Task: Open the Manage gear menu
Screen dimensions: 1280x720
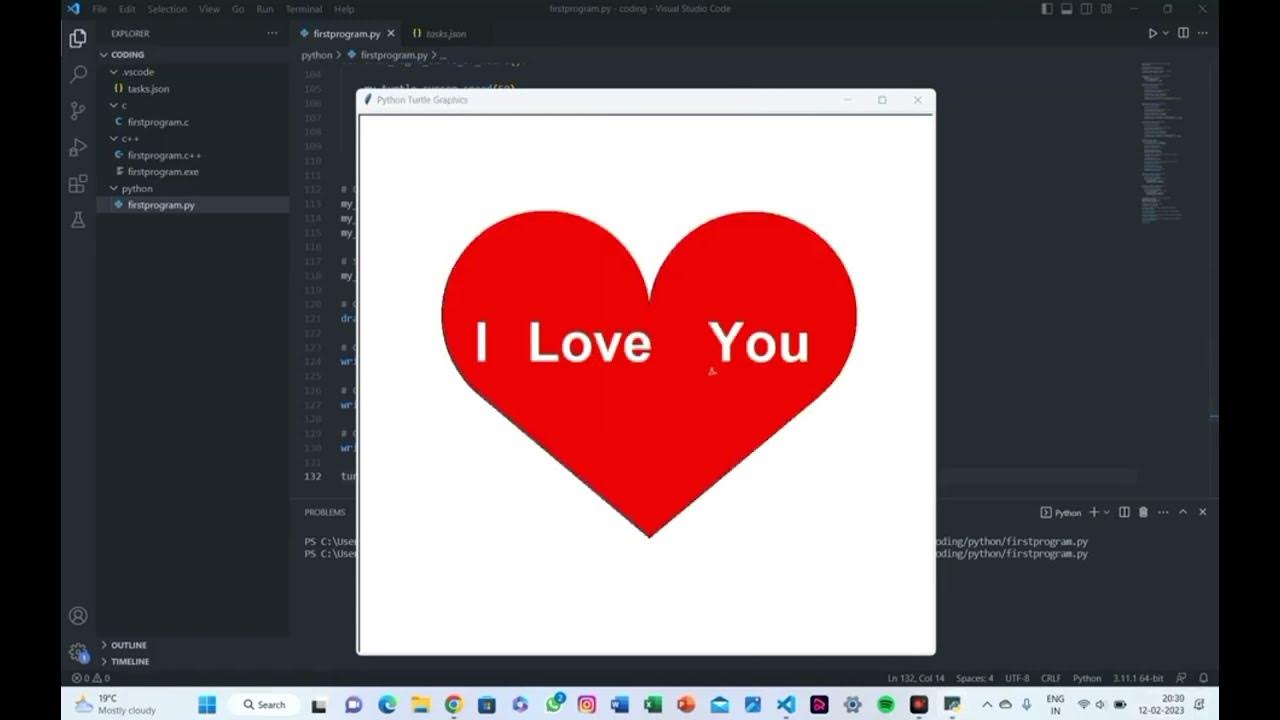Action: [78, 653]
